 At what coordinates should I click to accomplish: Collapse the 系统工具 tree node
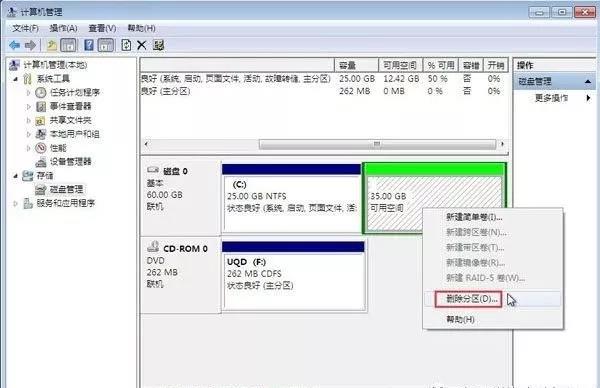(x=16, y=79)
